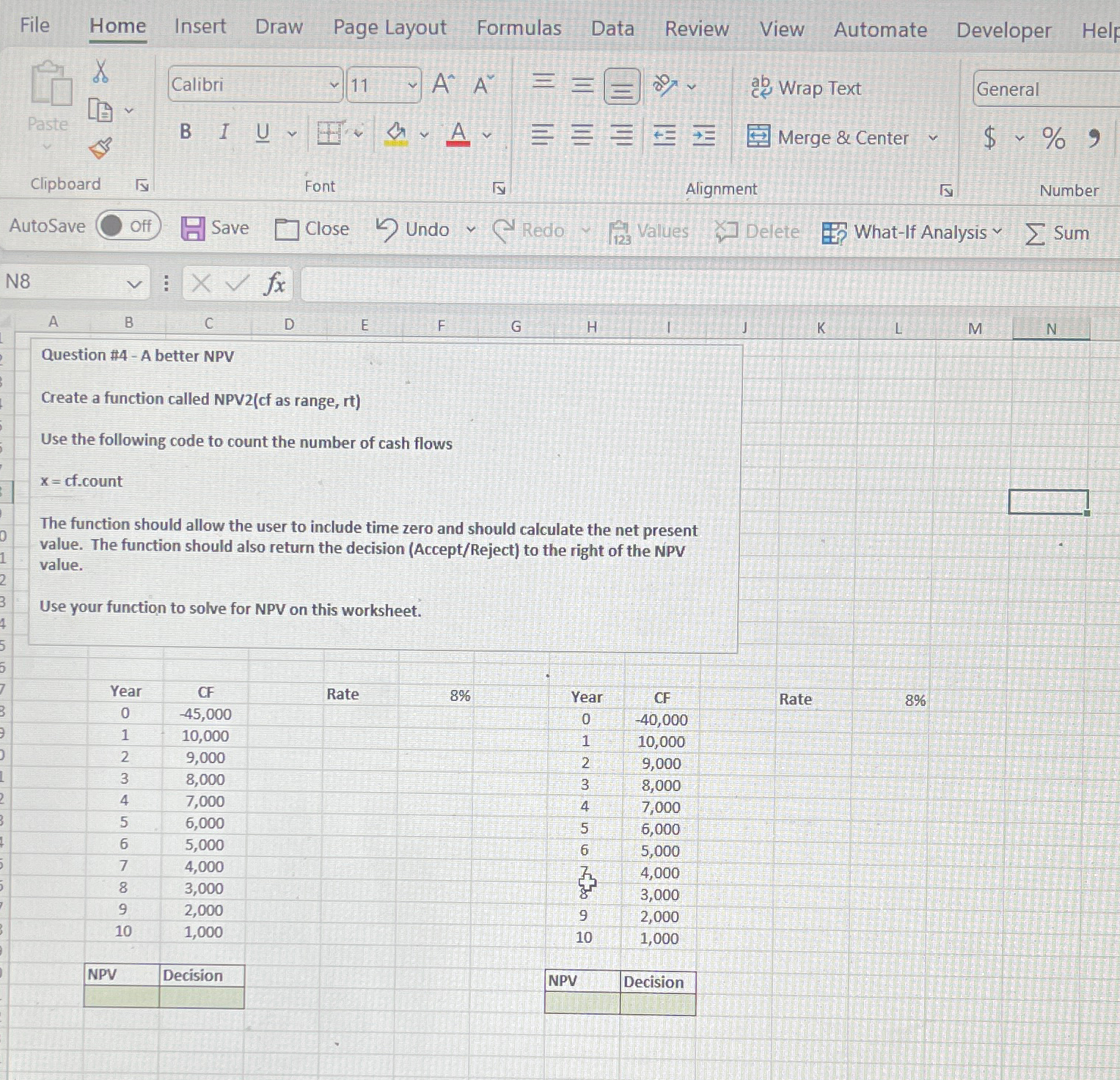Increase font size with larger A
Screen dimensions: 1120x1080
pyautogui.click(x=442, y=84)
